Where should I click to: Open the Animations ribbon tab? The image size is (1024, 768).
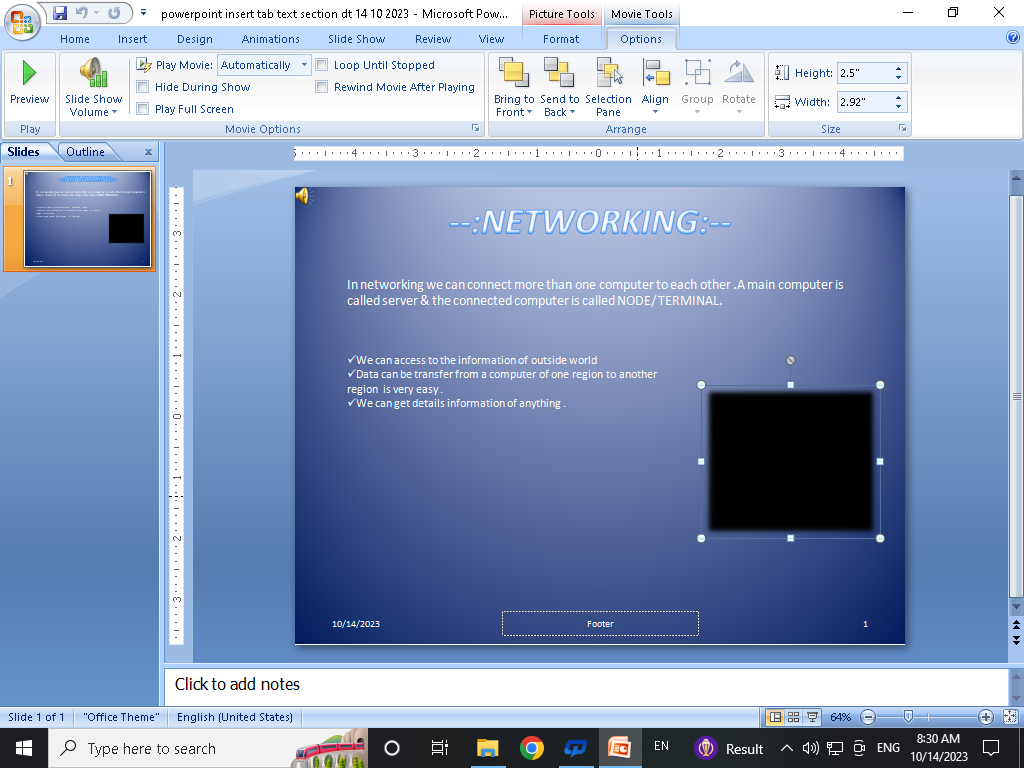tap(270, 39)
